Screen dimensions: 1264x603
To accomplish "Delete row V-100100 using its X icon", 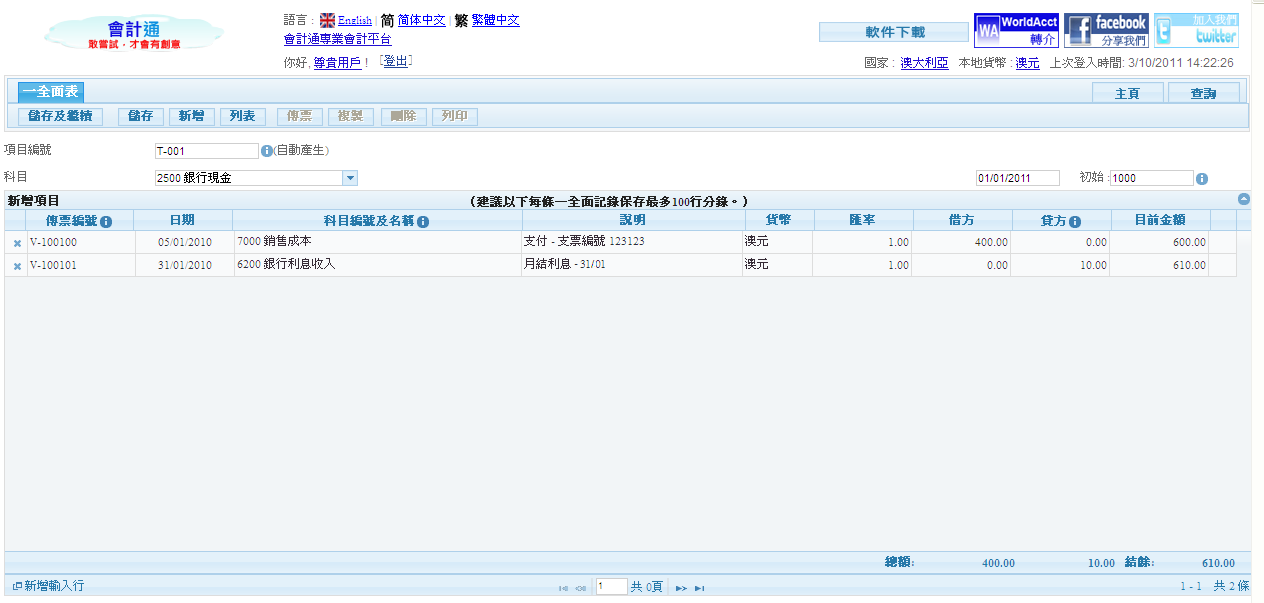I will click(x=17, y=242).
